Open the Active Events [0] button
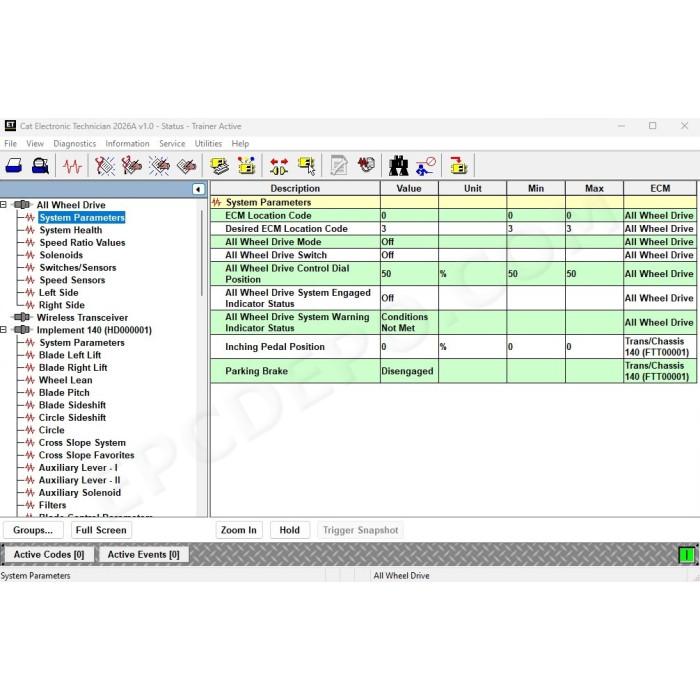Image resolution: width=700 pixels, height=700 pixels. (x=143, y=554)
